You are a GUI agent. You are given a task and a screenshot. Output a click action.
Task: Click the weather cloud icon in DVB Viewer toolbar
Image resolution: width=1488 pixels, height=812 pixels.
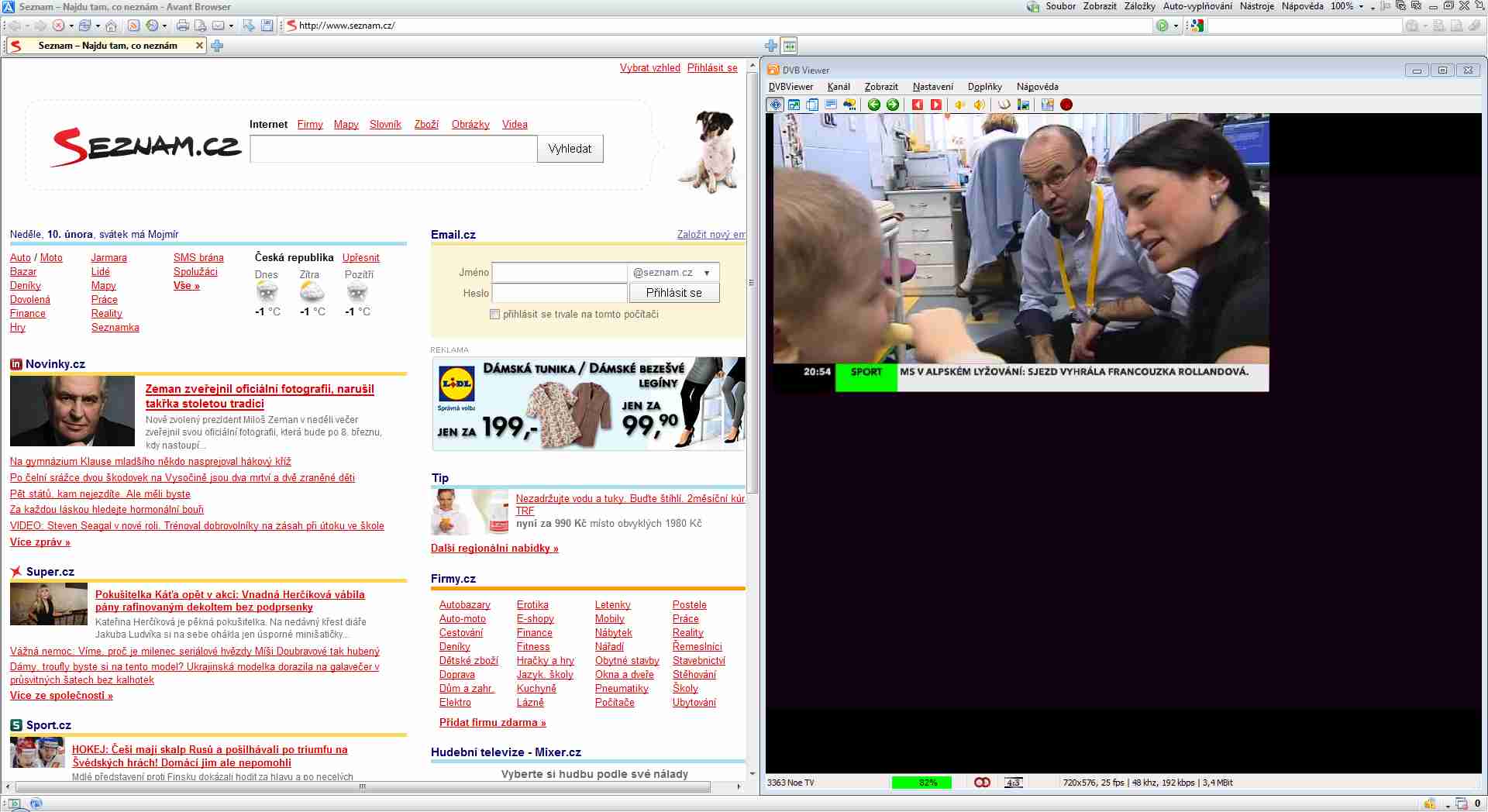849,105
